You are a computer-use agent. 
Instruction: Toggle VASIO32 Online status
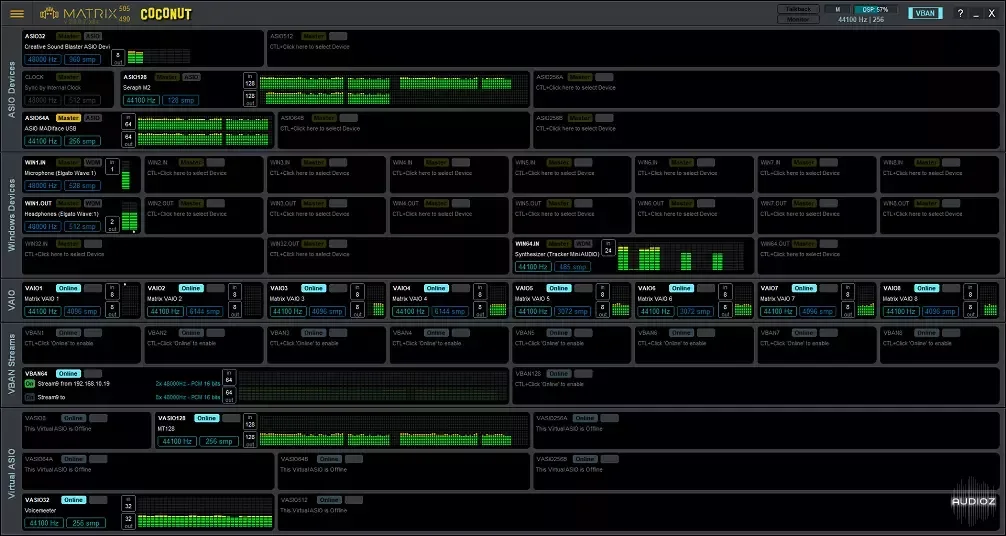(73, 500)
